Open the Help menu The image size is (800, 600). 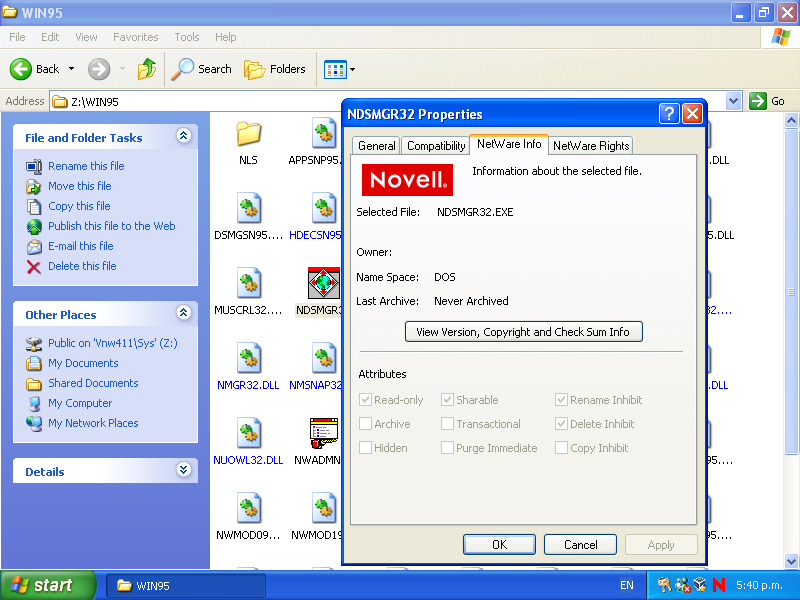pos(226,37)
